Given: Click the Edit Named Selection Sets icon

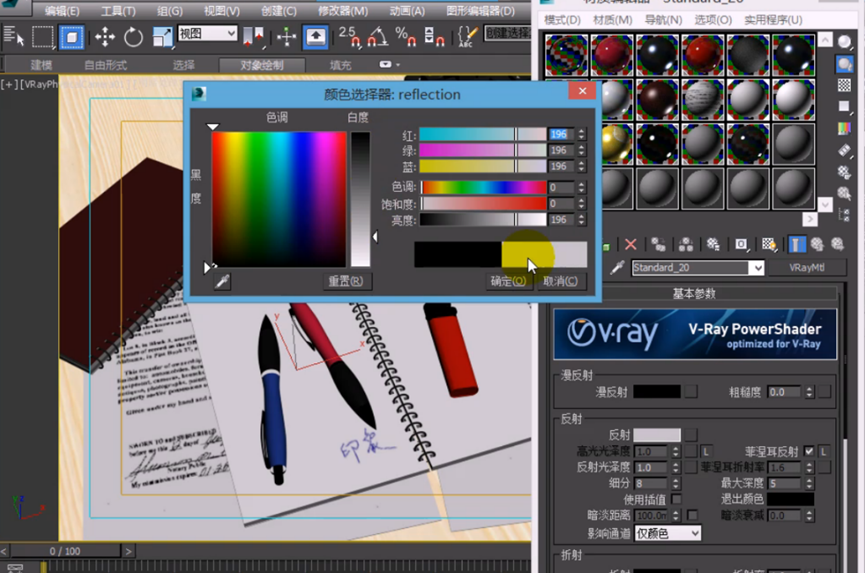Looking at the screenshot, I should click(x=468, y=37).
